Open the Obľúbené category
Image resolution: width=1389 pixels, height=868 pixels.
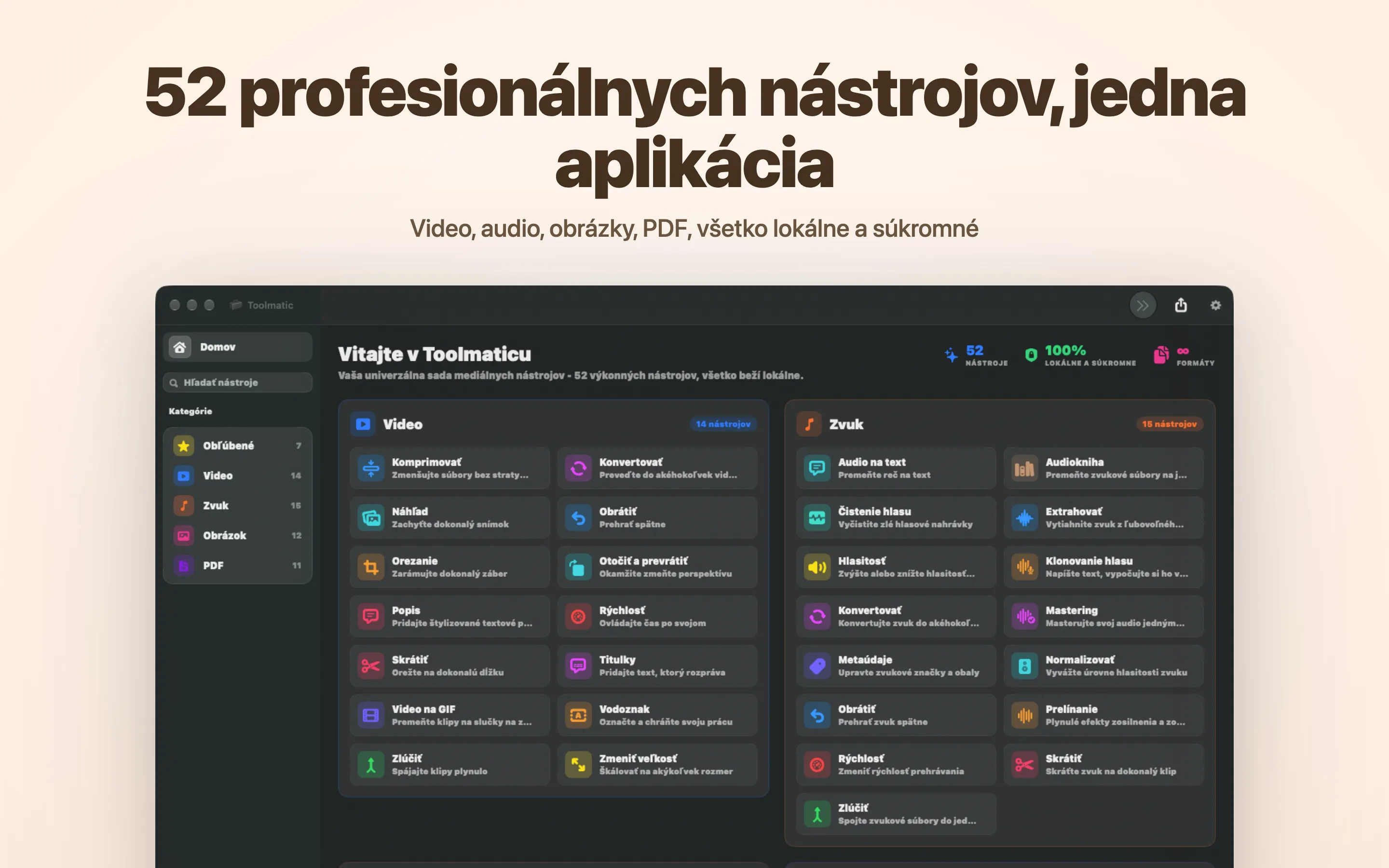(238, 446)
